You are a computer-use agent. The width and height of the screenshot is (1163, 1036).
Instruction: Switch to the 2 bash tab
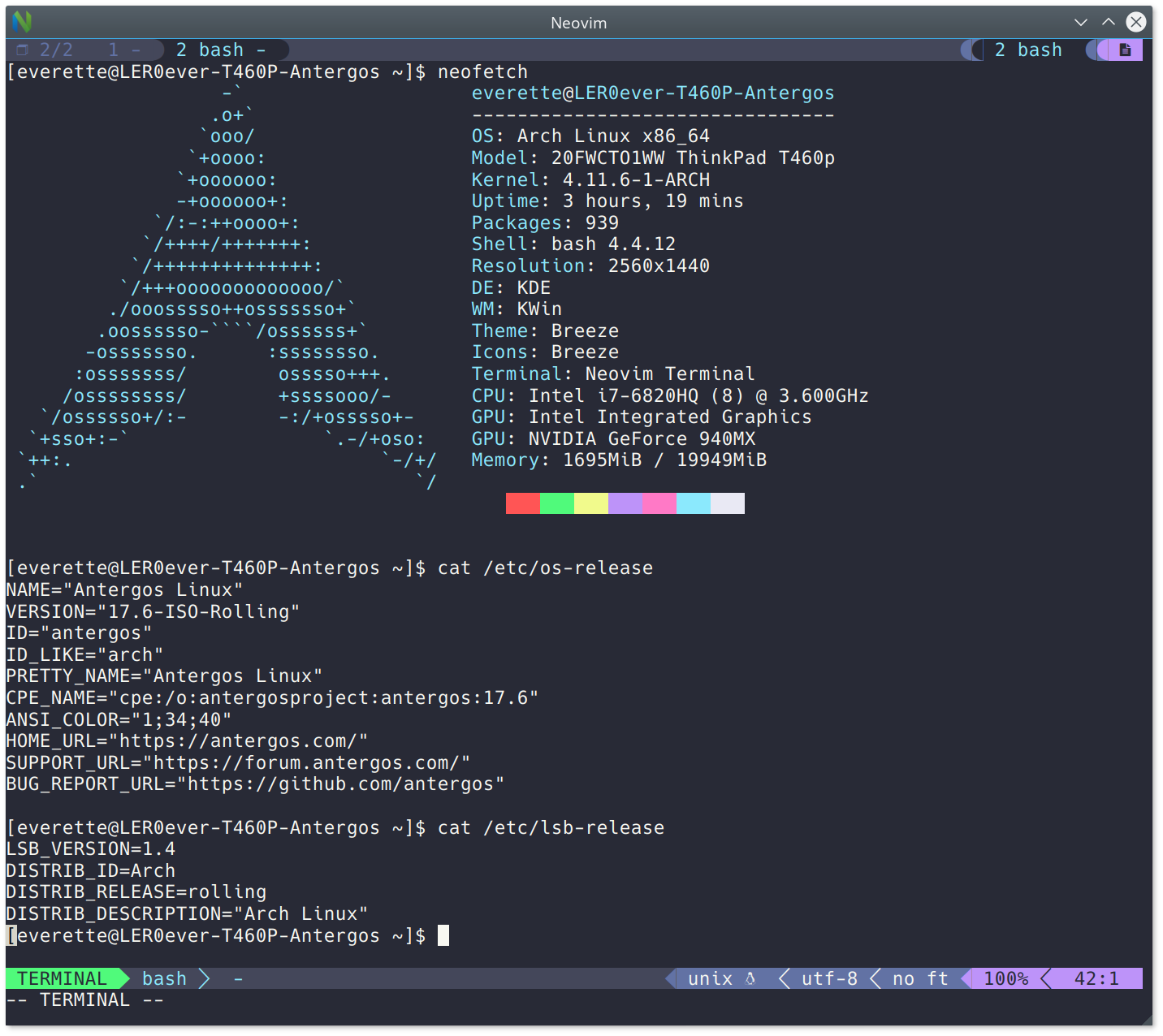1028,50
